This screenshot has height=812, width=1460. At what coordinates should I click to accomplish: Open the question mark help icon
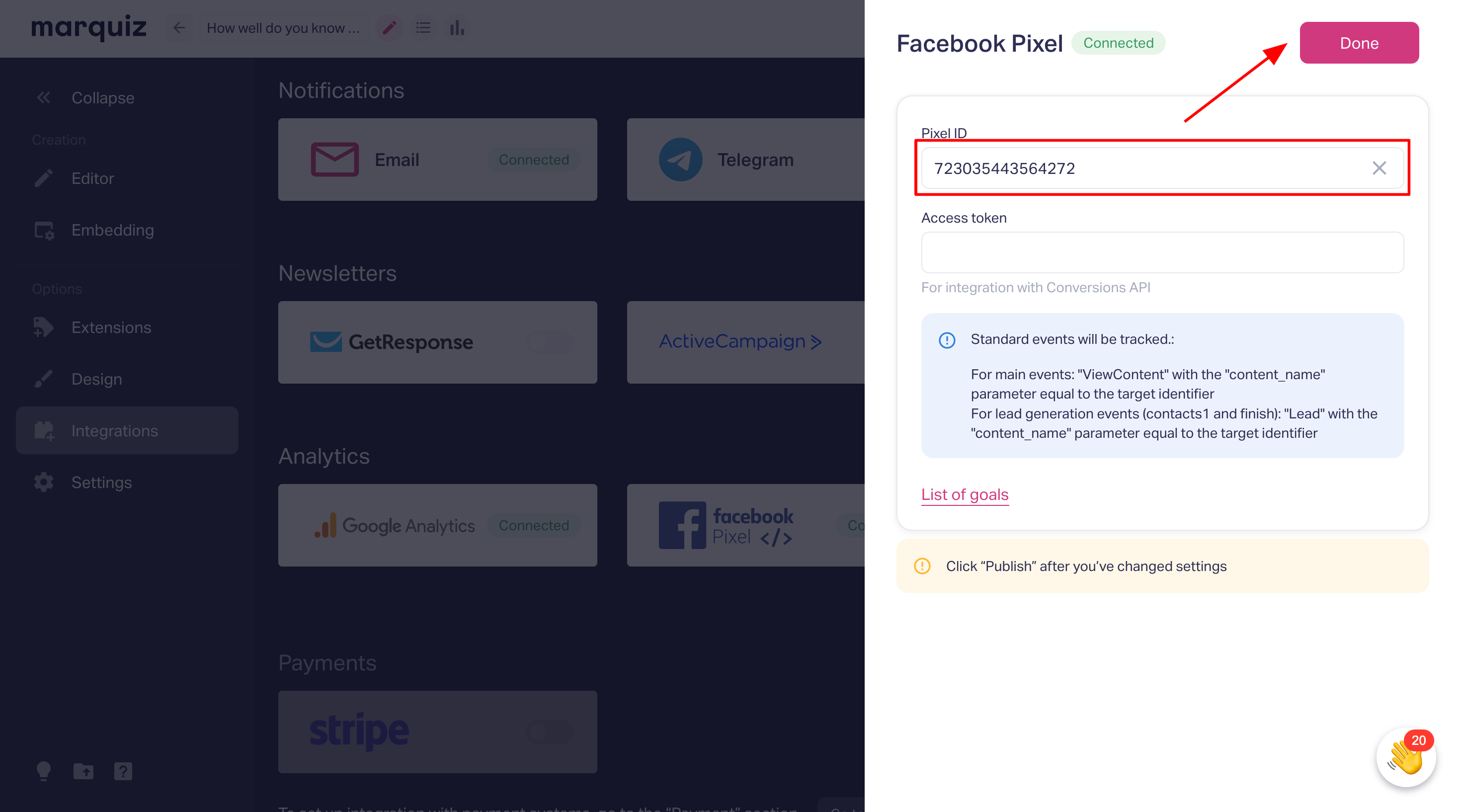123,771
